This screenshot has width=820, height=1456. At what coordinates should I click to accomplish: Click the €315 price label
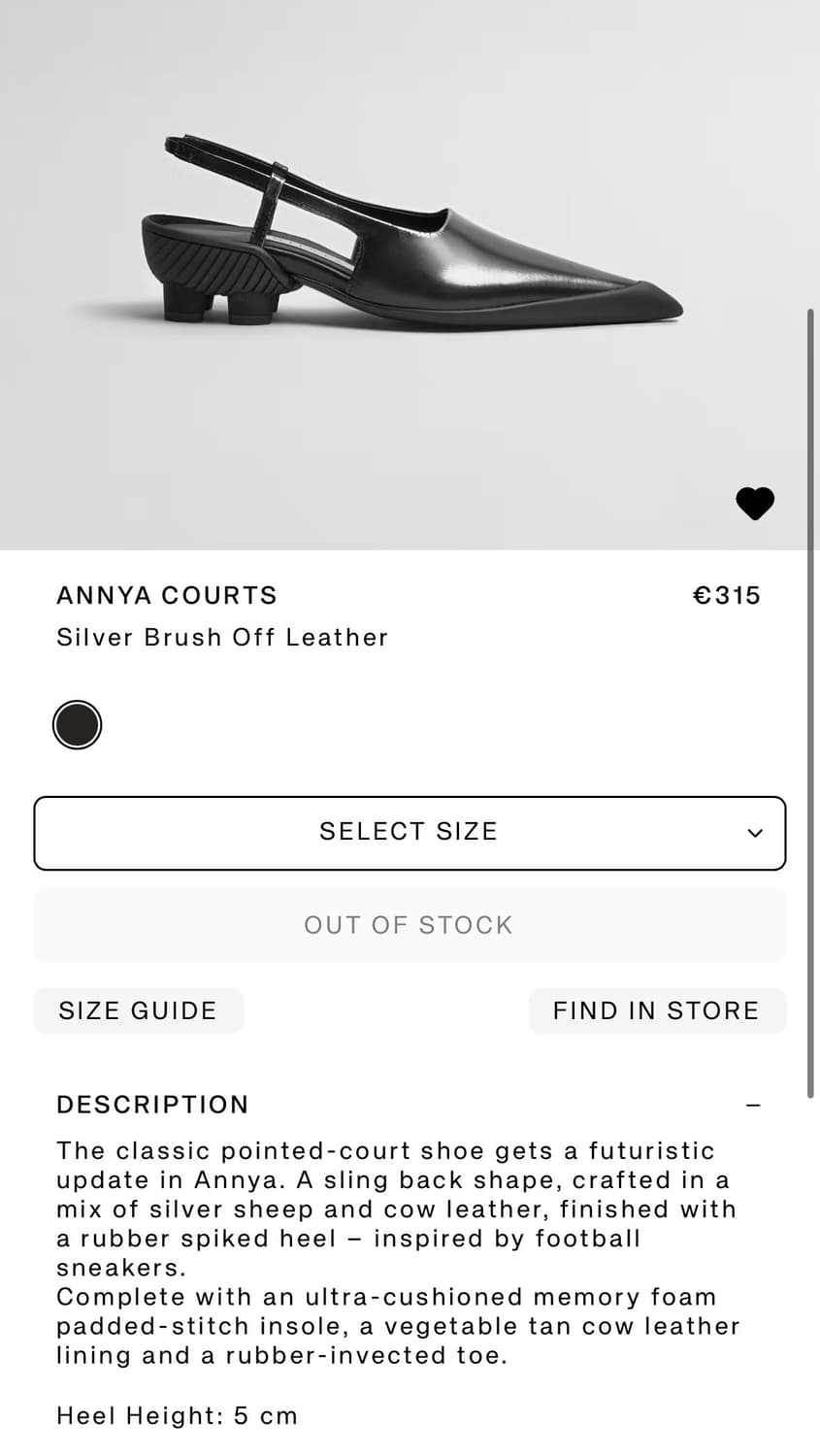726,595
